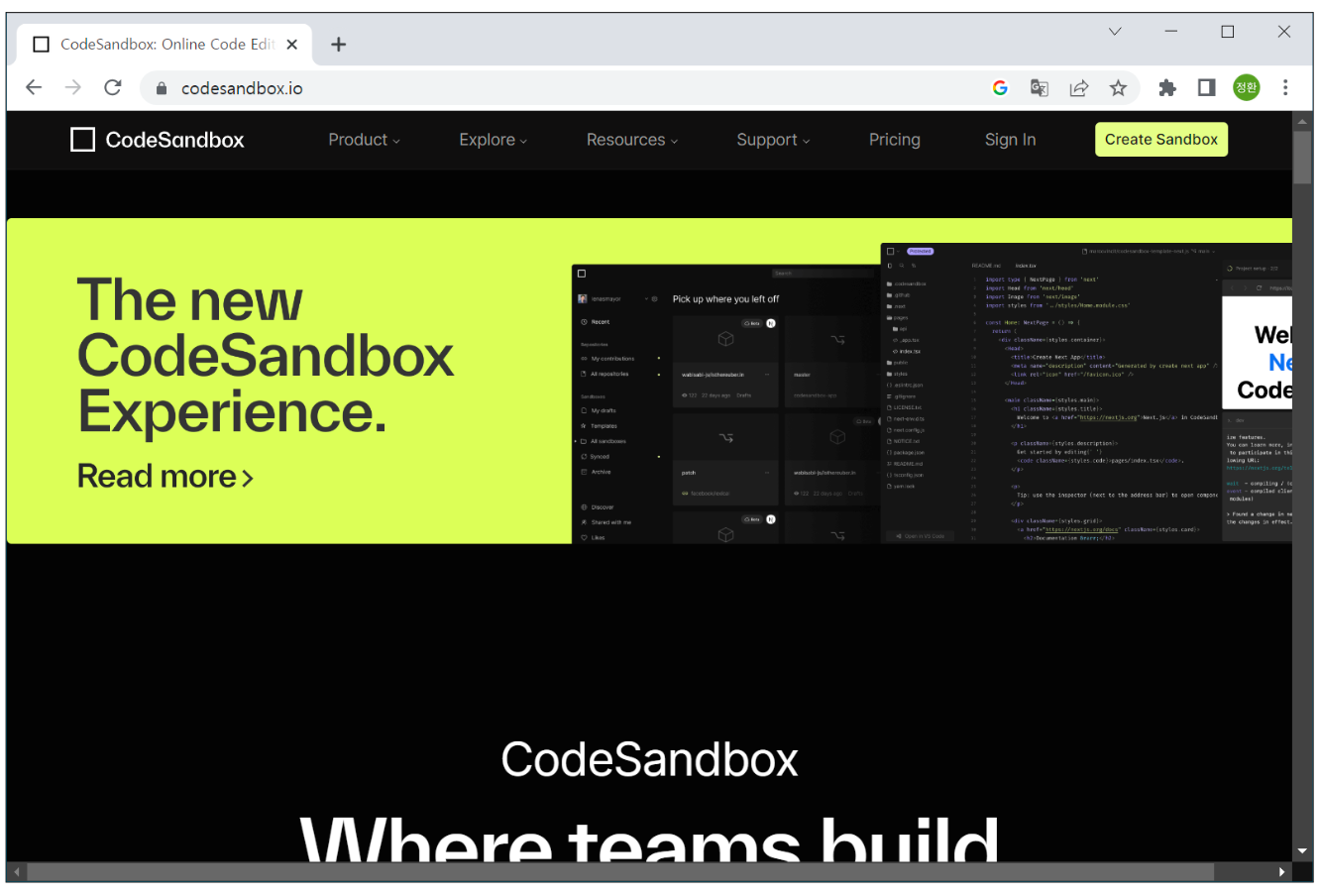Click the "The new CodeSandbox Experience." headline
1320x896 pixels.
click(x=266, y=357)
